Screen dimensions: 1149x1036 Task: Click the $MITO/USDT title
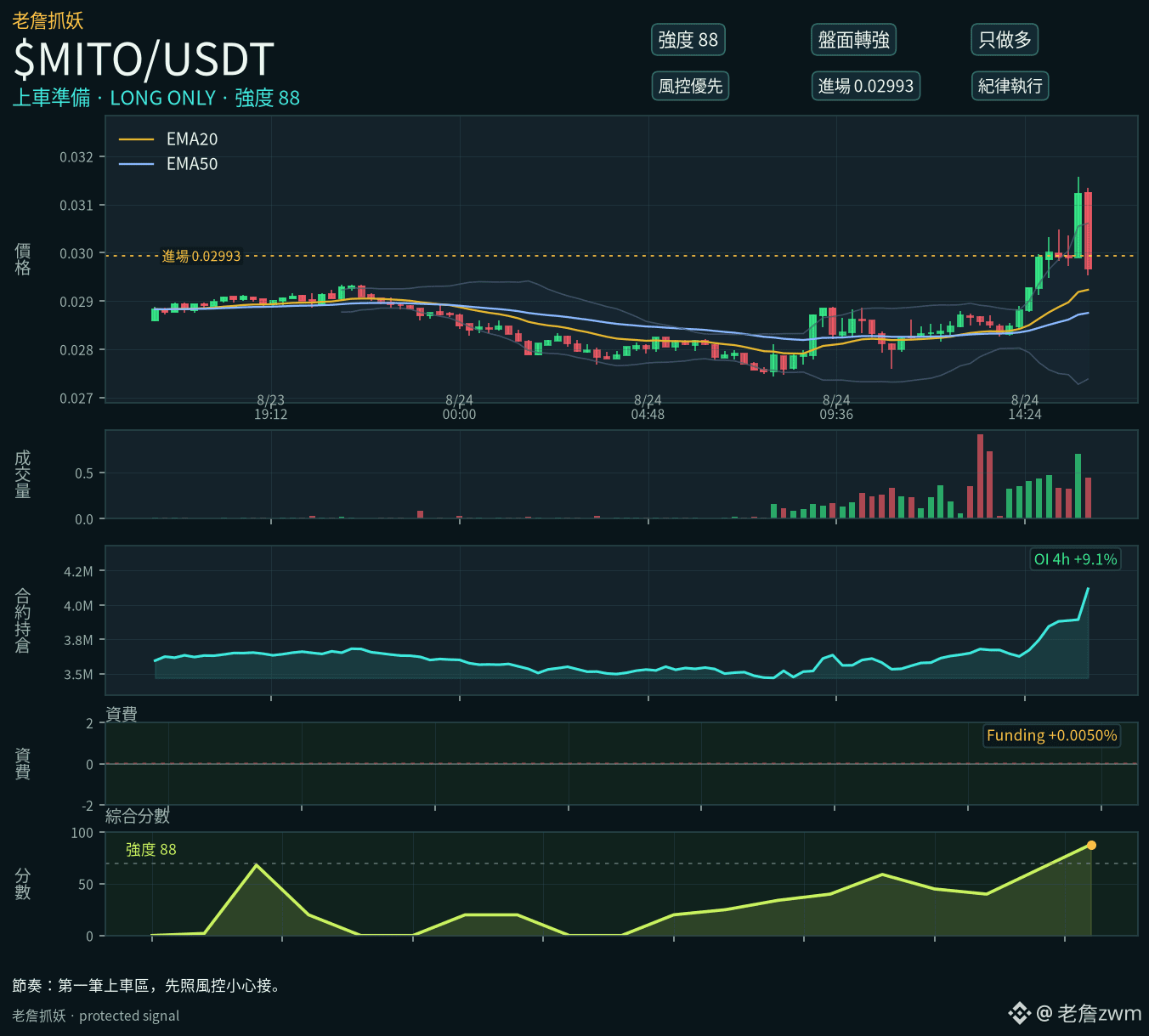click(144, 59)
